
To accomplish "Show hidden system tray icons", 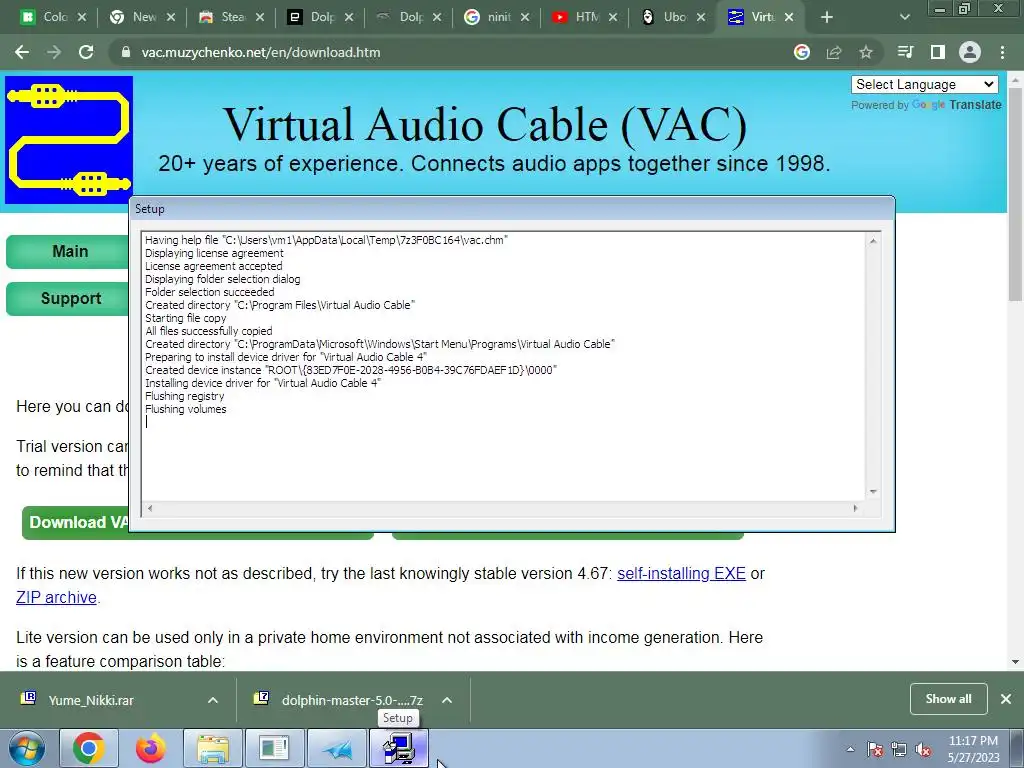I will 850,749.
